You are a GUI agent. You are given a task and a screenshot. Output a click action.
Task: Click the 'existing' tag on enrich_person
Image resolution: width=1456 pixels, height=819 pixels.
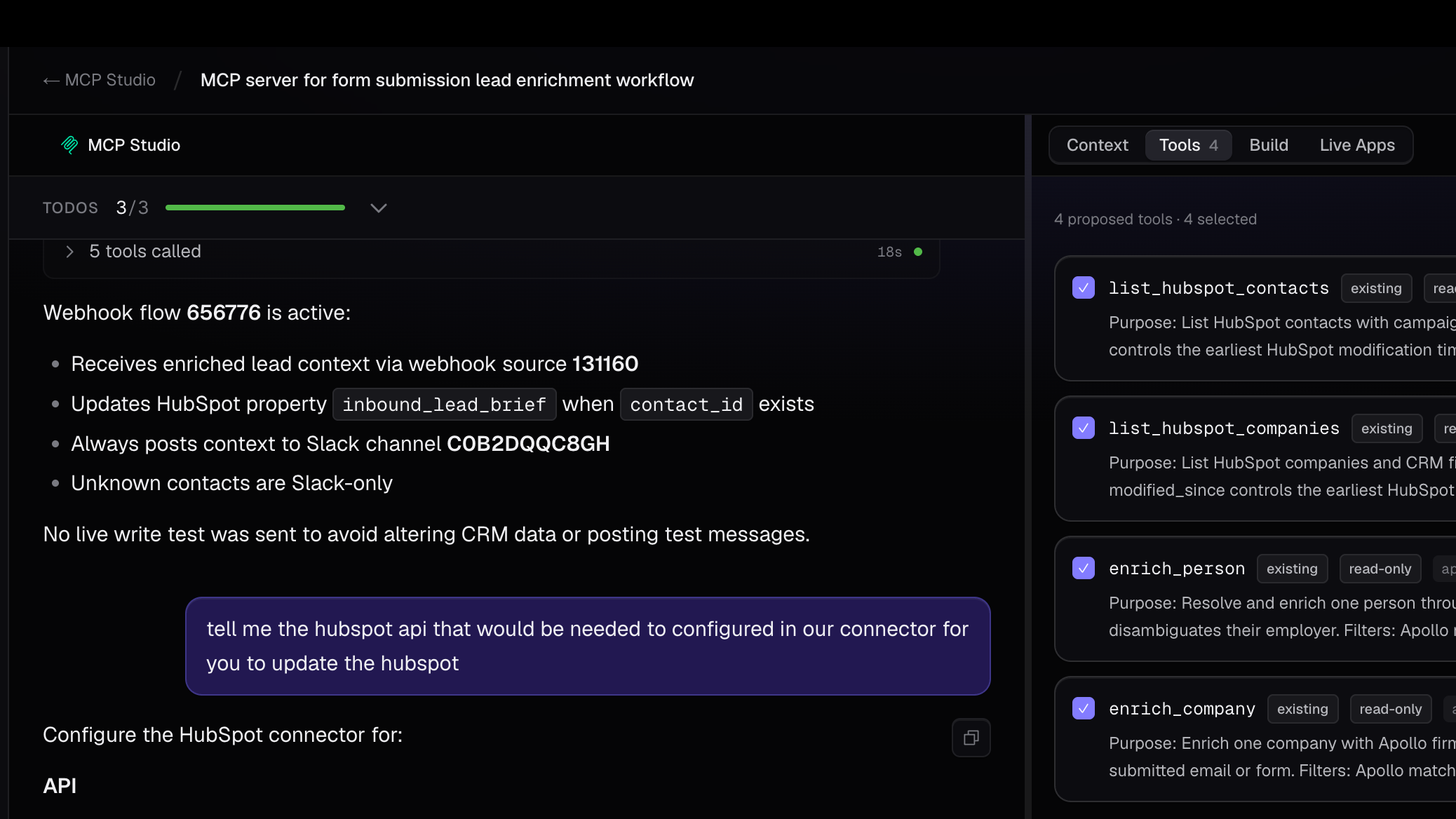pos(1292,569)
